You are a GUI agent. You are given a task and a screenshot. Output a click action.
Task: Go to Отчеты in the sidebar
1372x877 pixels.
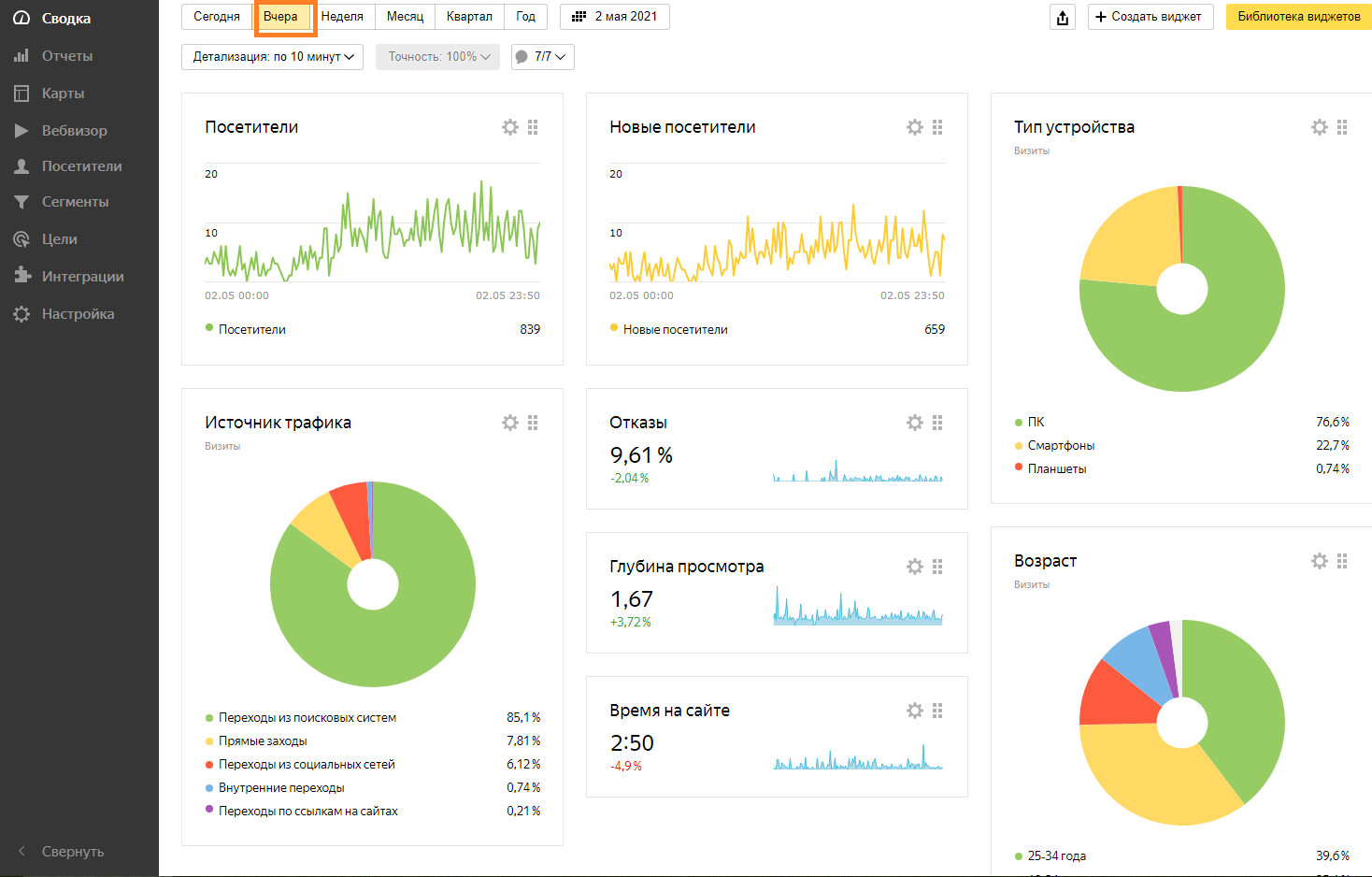click(66, 56)
